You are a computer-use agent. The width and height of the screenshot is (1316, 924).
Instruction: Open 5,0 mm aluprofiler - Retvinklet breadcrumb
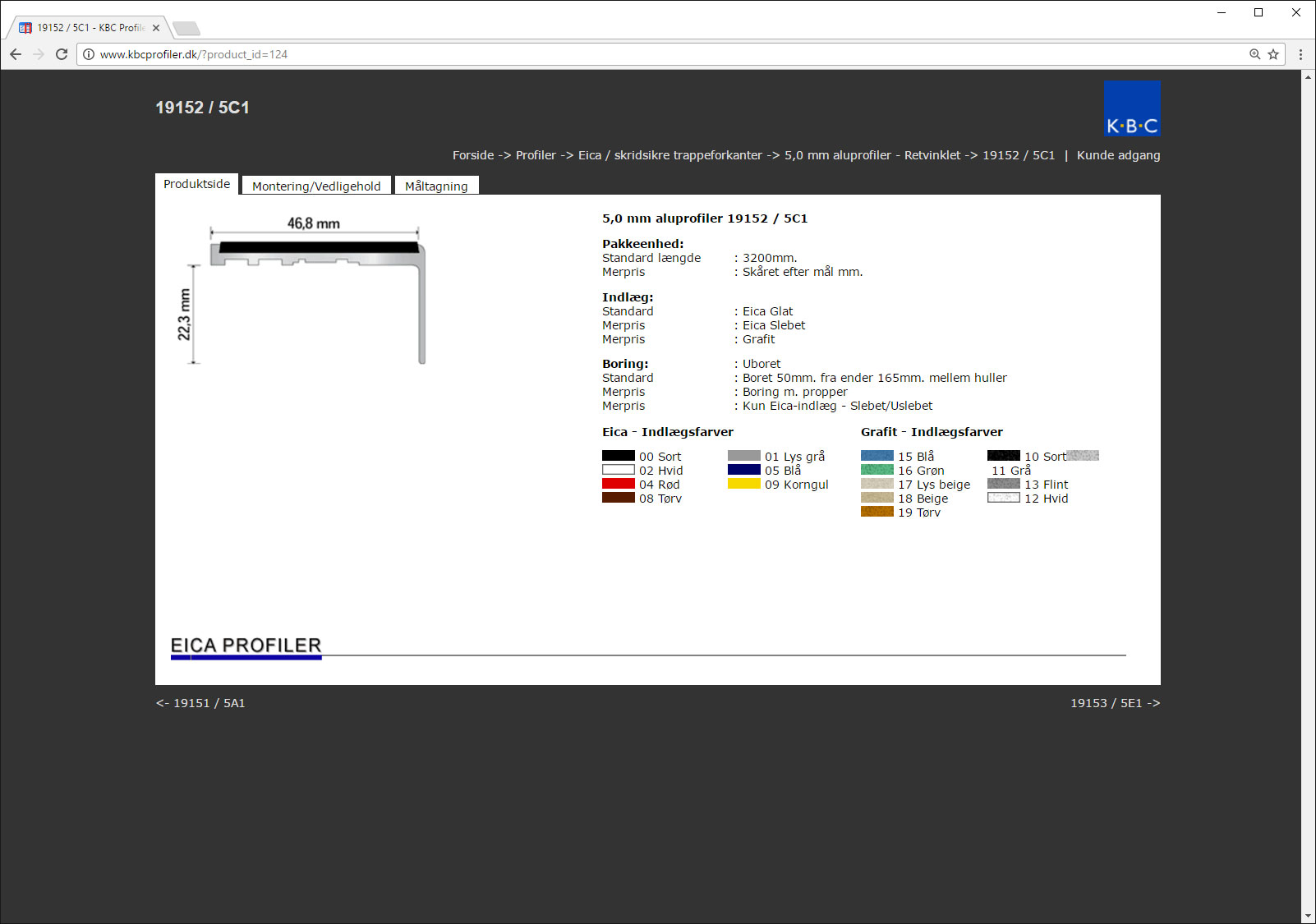pyautogui.click(x=872, y=155)
